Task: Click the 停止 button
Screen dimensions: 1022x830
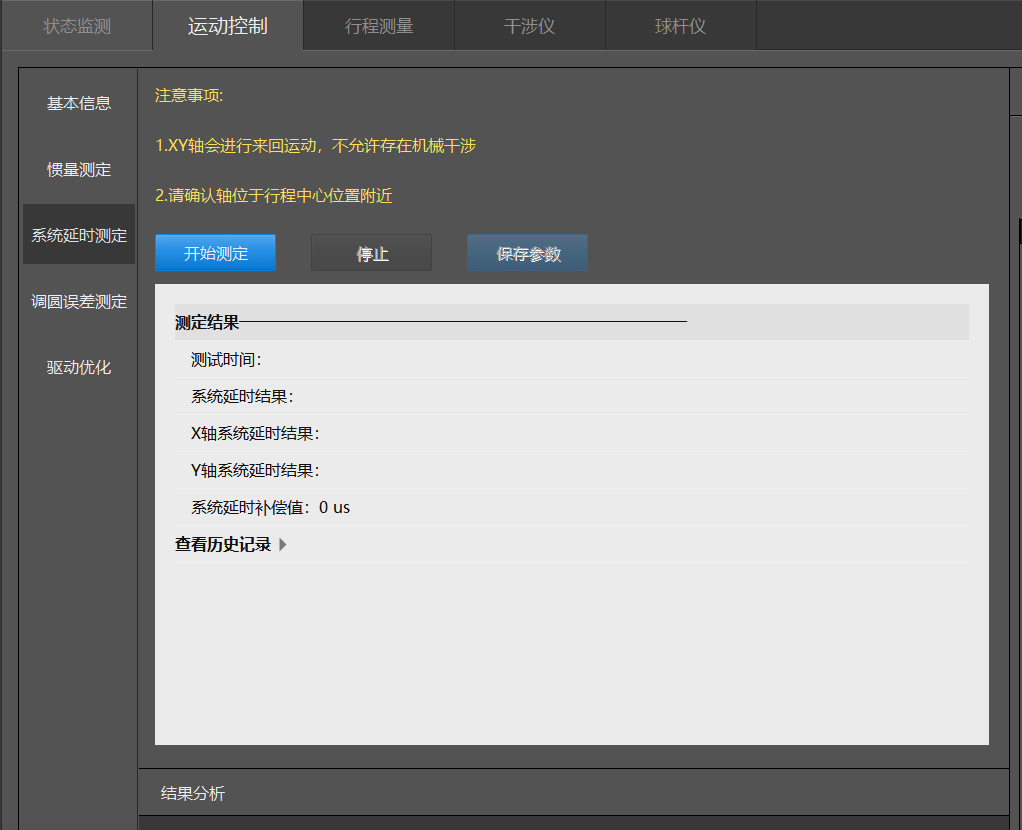Action: [x=372, y=253]
